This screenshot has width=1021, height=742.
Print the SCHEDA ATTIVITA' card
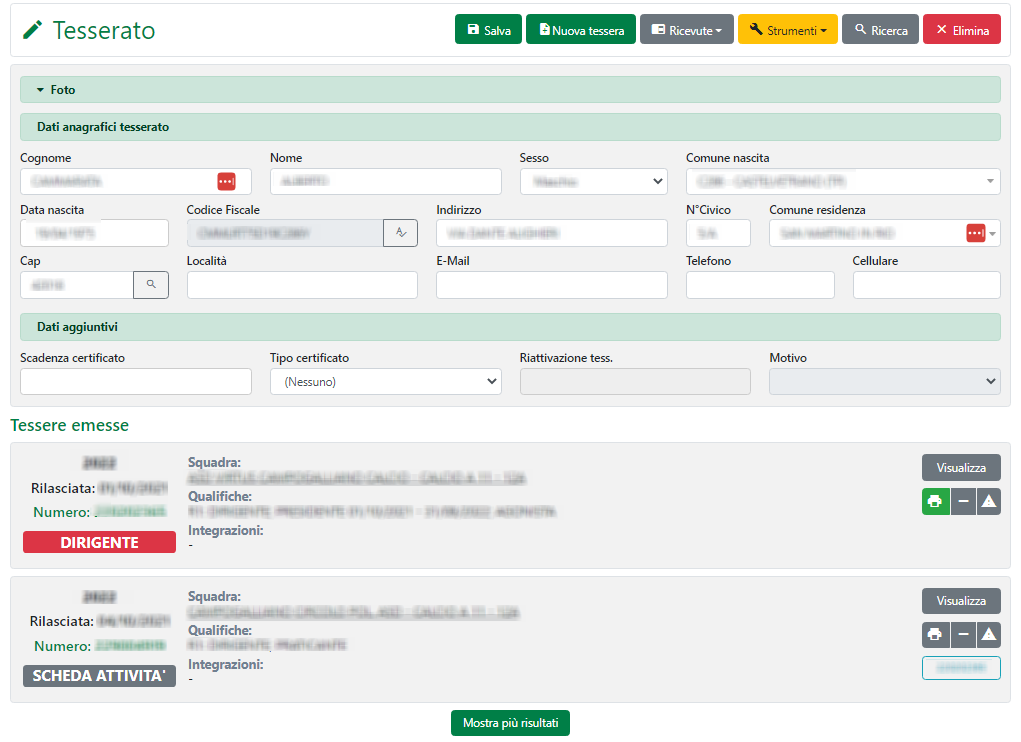click(x=935, y=634)
